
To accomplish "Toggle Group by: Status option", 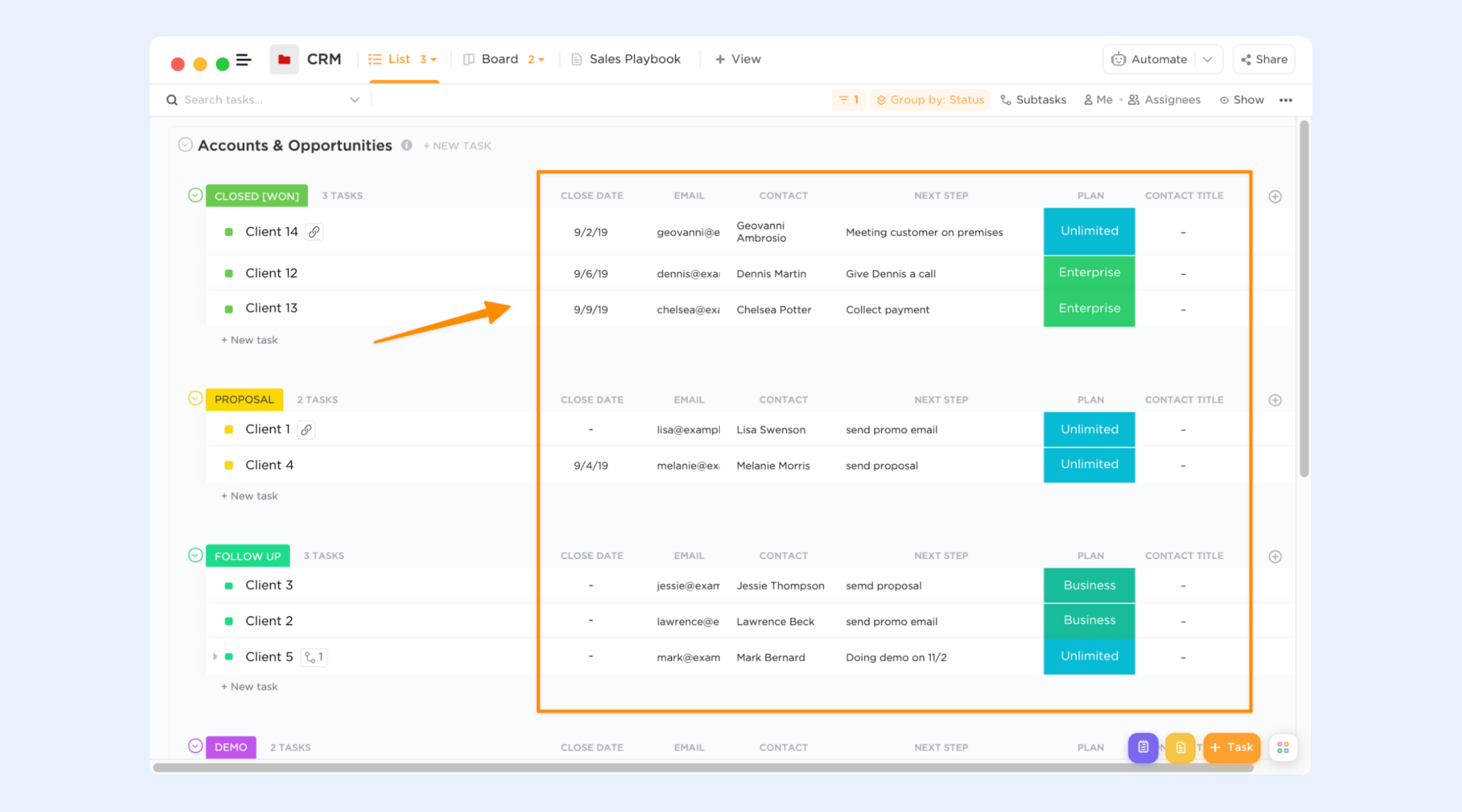I will pyautogui.click(x=931, y=99).
